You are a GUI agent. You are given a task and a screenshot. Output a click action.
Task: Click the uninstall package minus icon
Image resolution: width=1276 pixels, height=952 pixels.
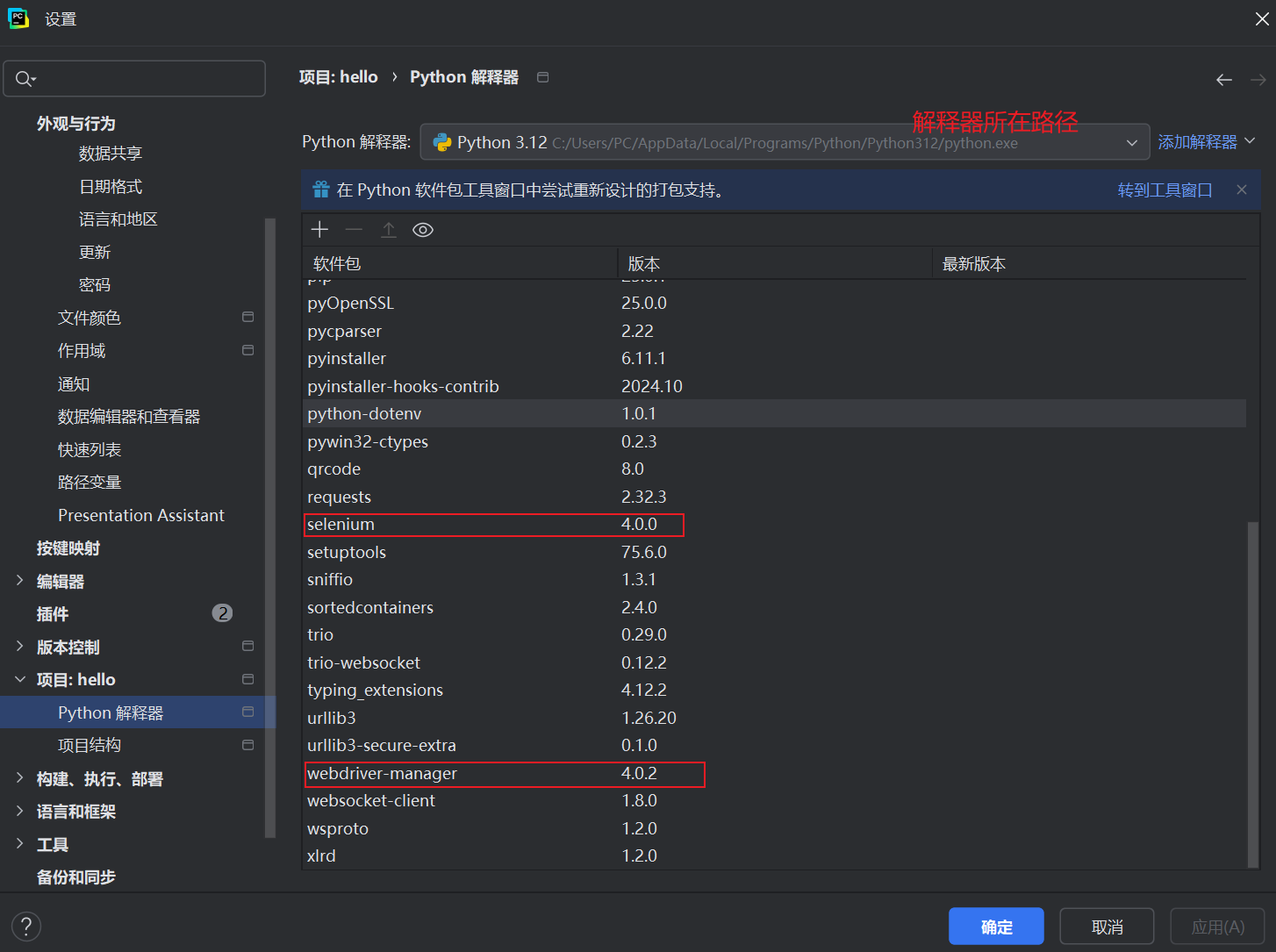coord(354,230)
